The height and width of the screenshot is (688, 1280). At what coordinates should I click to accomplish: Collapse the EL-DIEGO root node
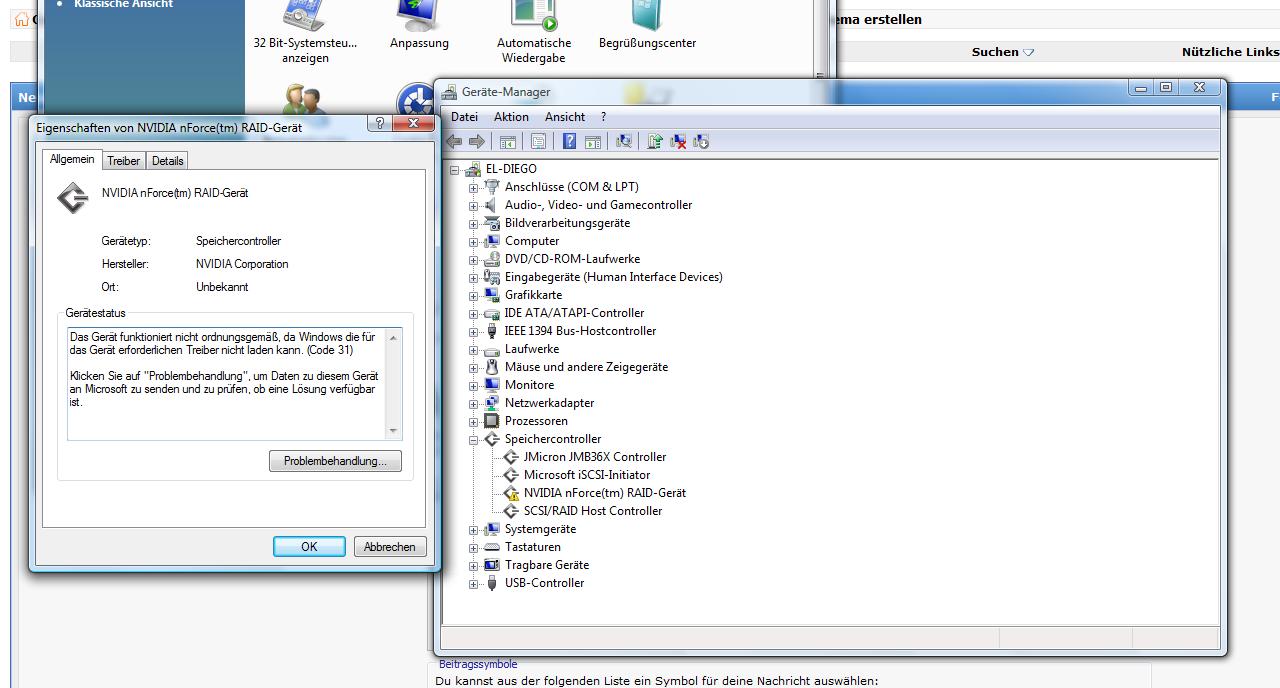pyautogui.click(x=455, y=170)
